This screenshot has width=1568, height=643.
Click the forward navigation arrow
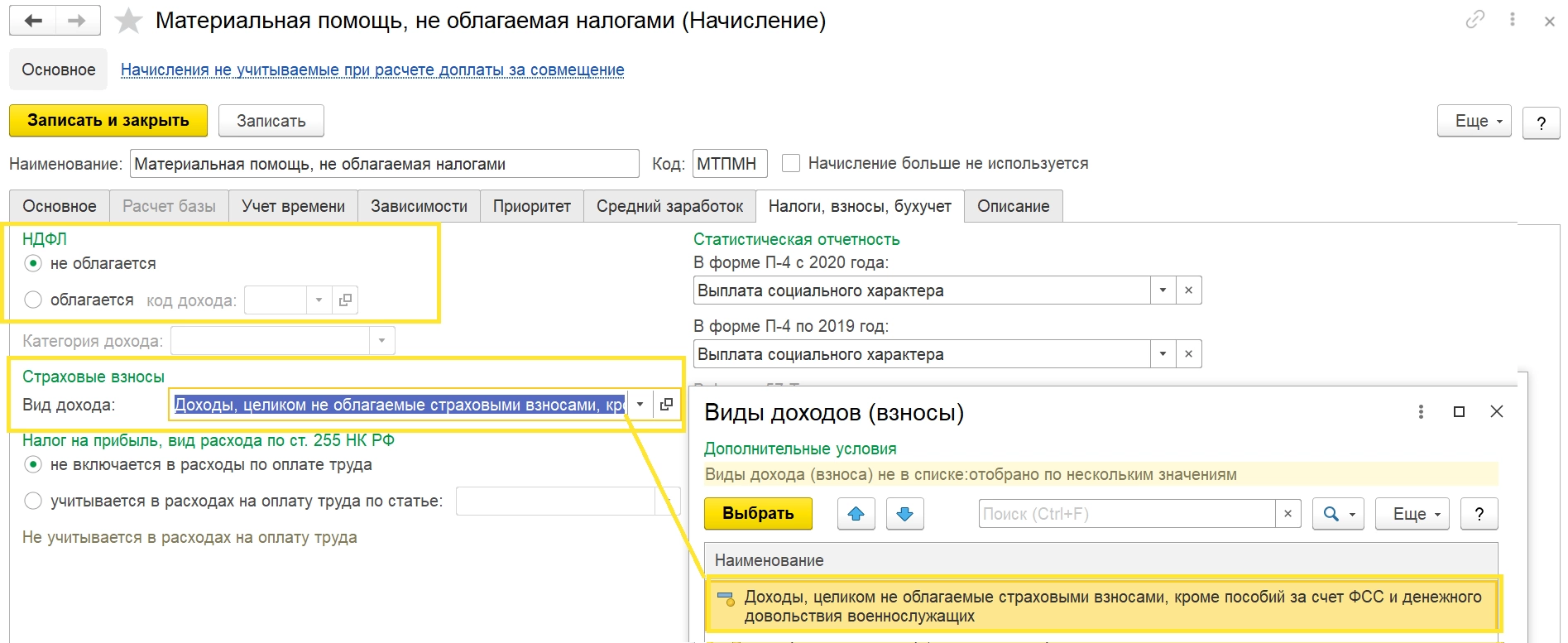click(x=77, y=21)
